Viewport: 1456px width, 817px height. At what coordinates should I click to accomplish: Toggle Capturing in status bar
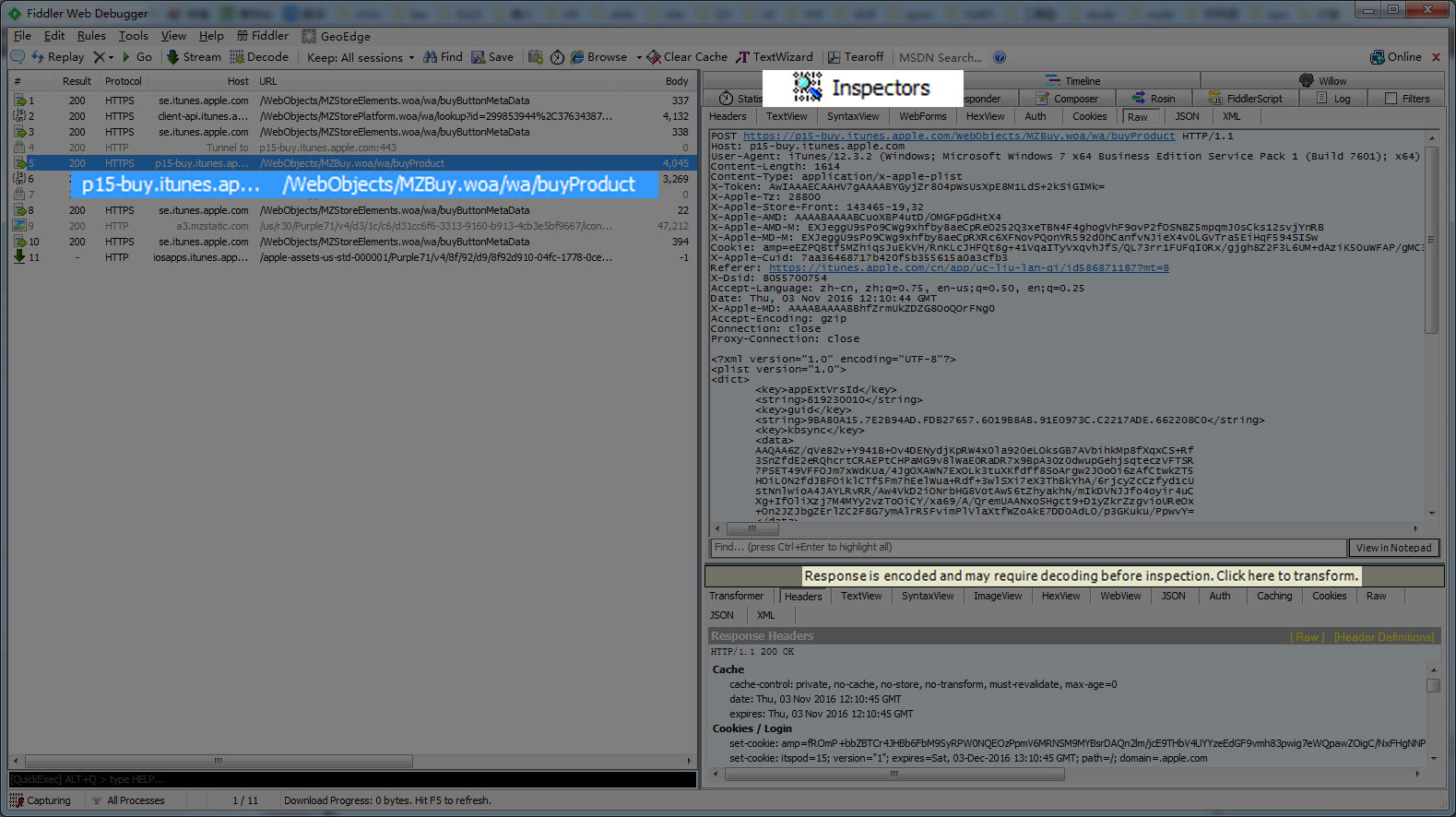coord(41,800)
